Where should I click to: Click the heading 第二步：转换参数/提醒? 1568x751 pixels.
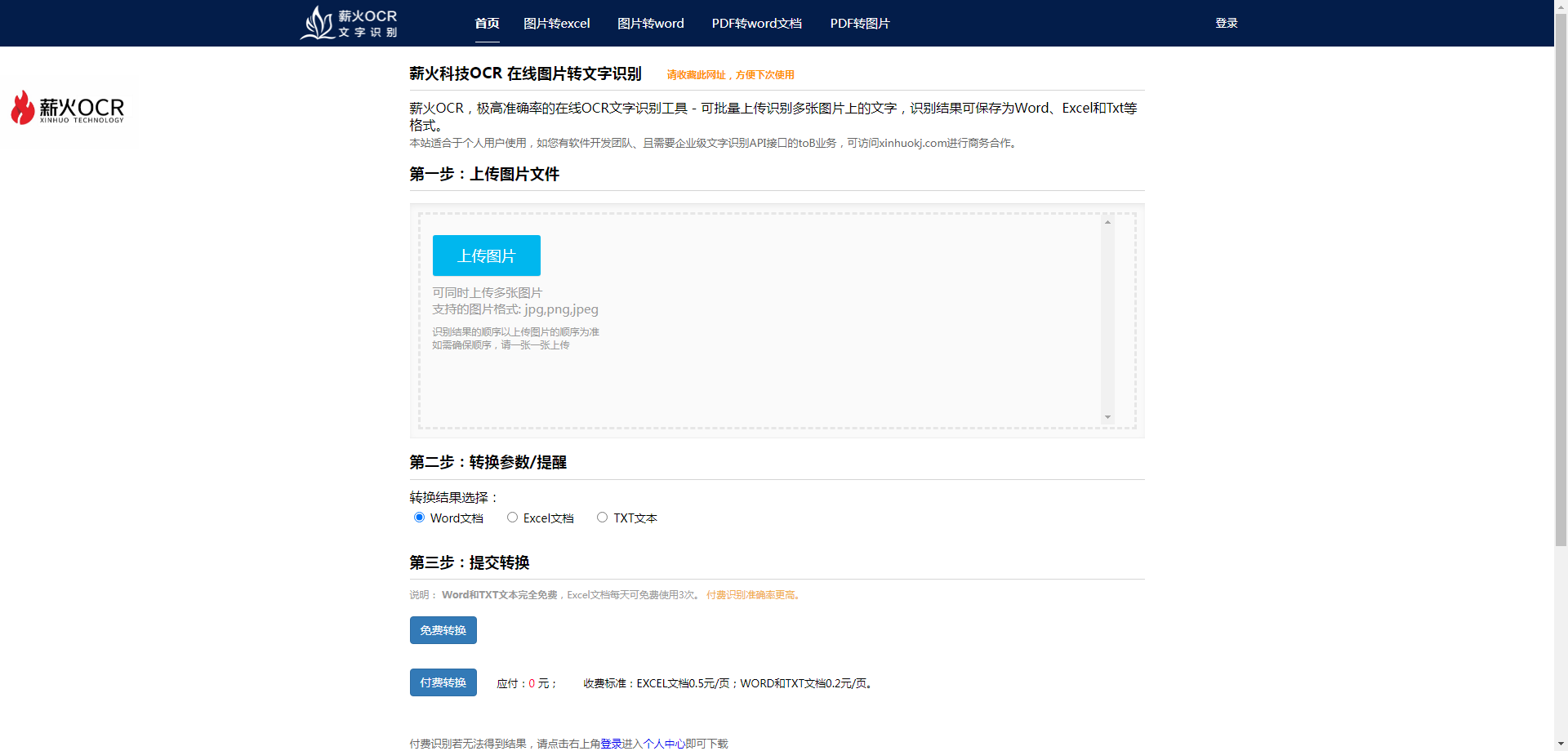coord(488,462)
